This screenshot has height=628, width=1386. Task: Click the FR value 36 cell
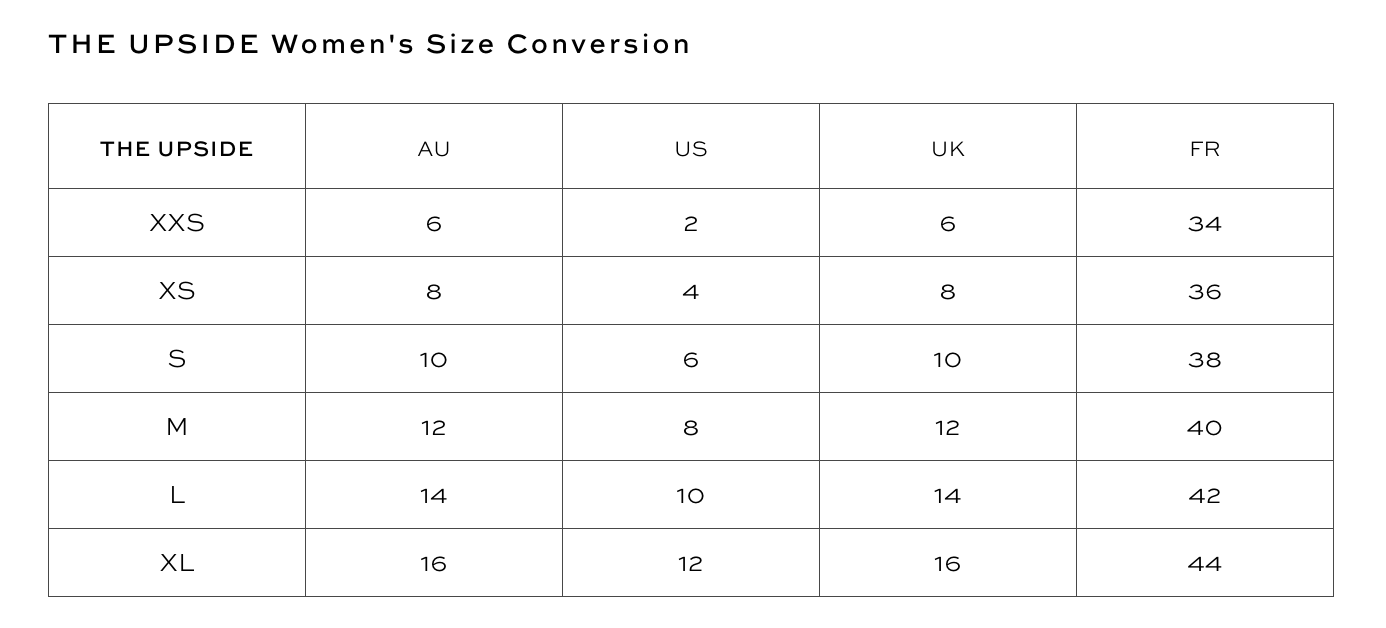1205,291
